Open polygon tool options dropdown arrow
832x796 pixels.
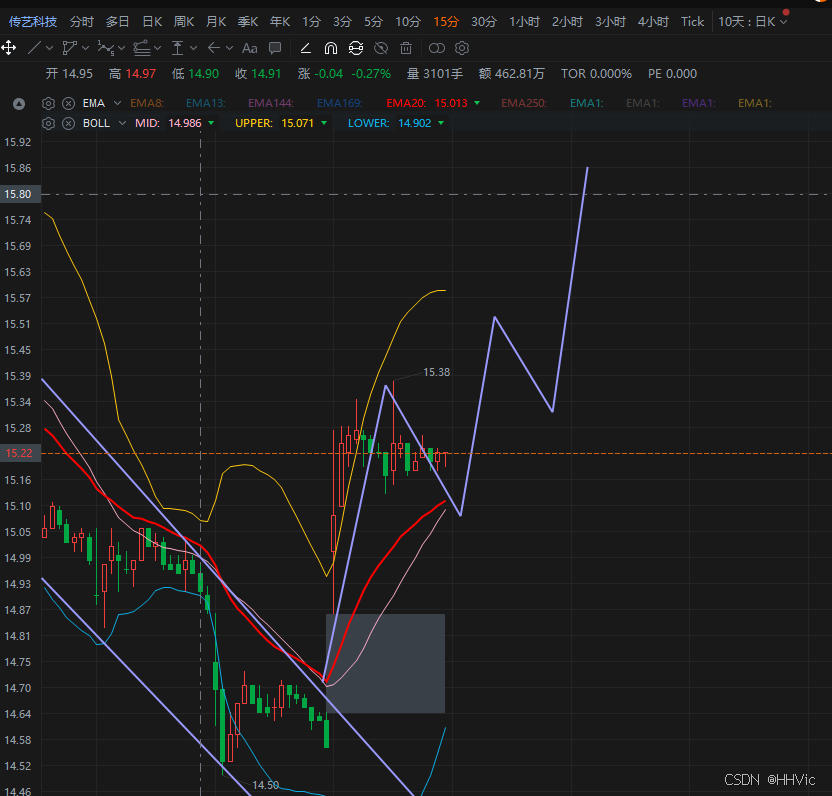[x=85, y=48]
